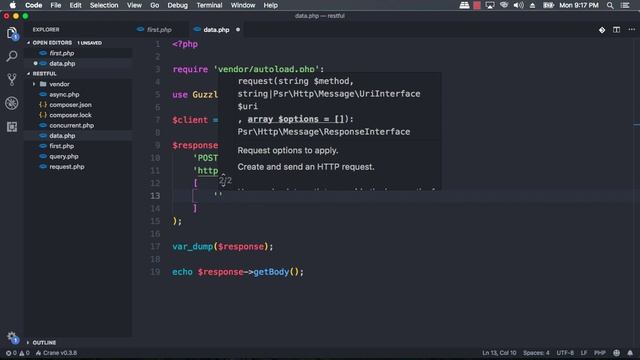Open composer.lock in the explorer

[70, 115]
